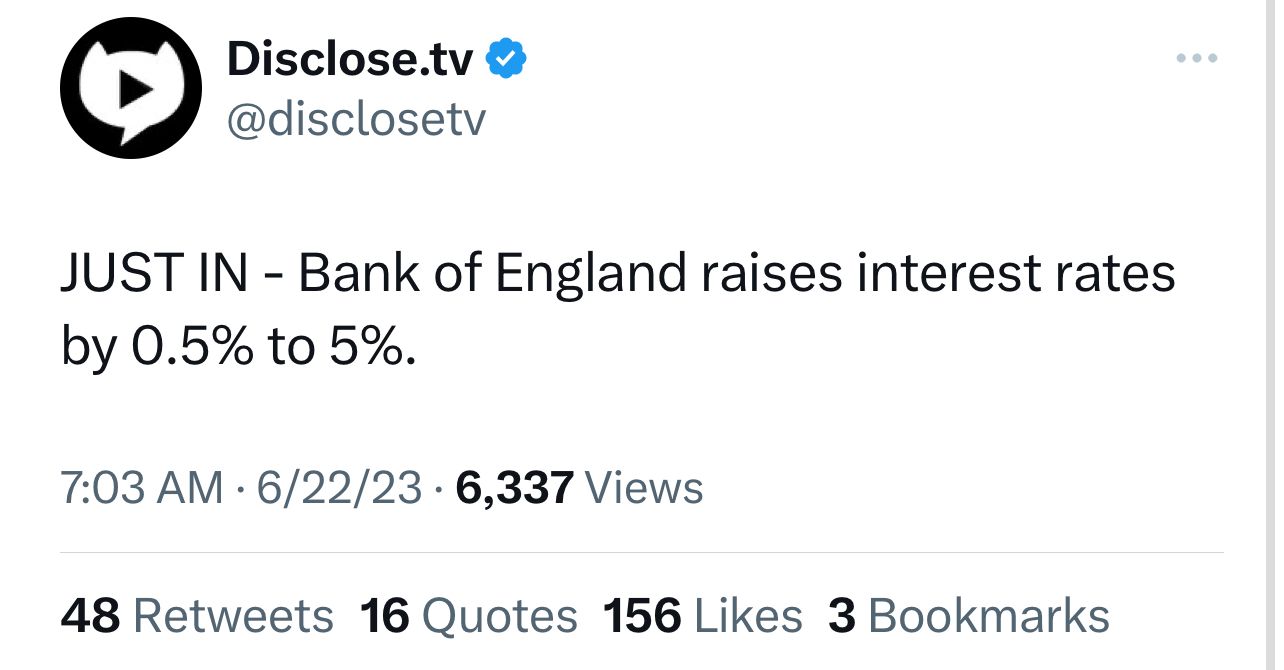Open the @disclosetv handle link
The image size is (1284, 670).
[356, 121]
